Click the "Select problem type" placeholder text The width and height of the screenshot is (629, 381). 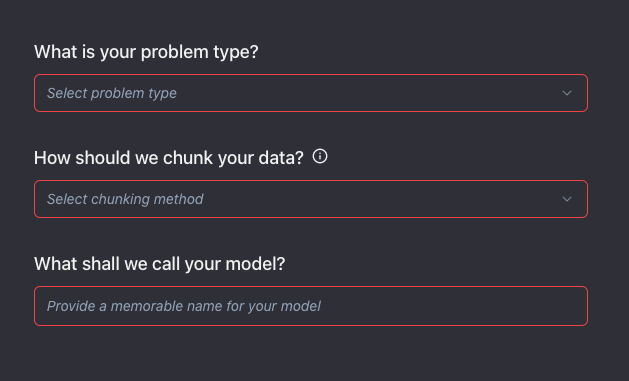pos(112,93)
